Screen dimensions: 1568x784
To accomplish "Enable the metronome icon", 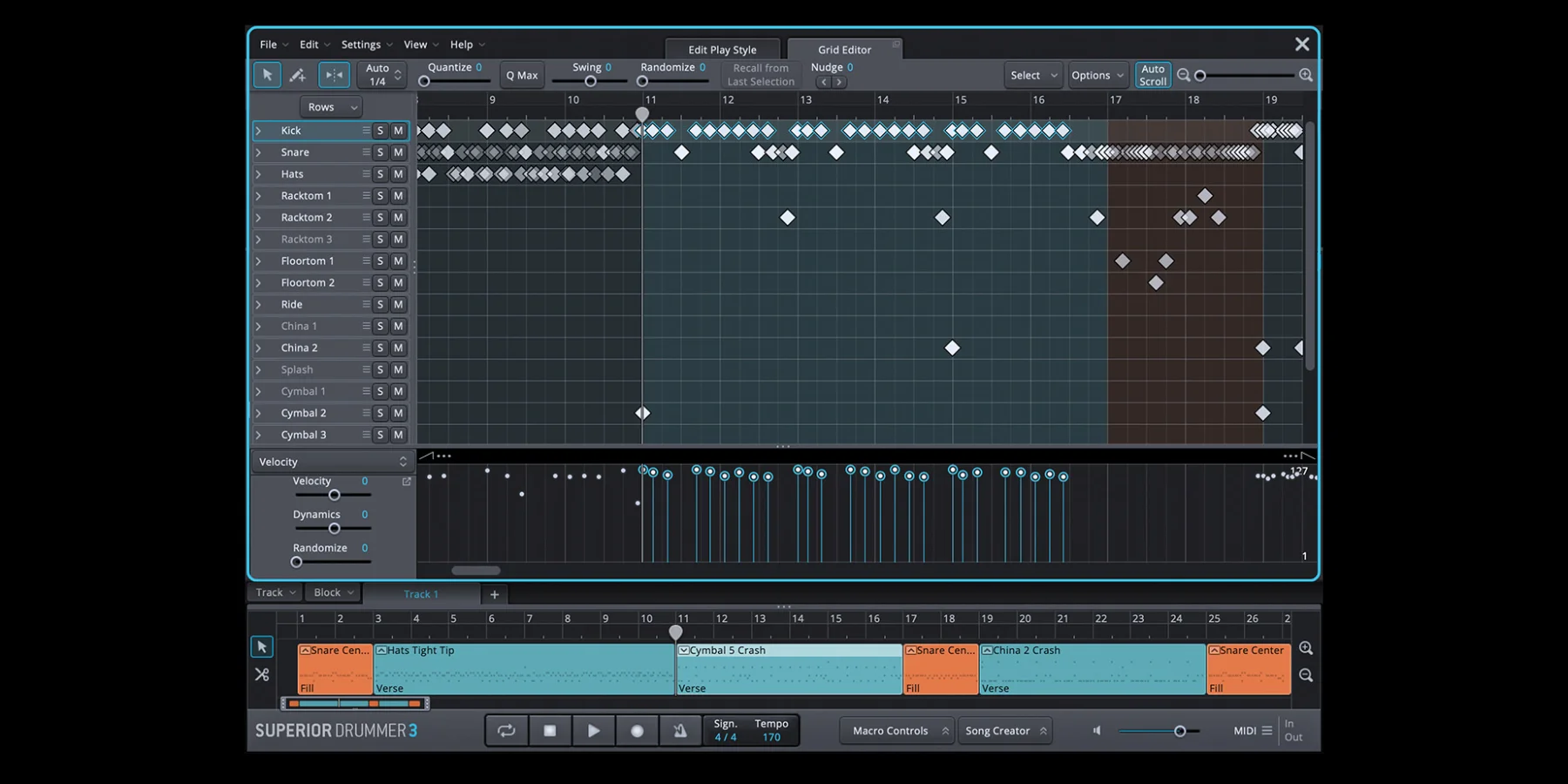I will click(680, 731).
